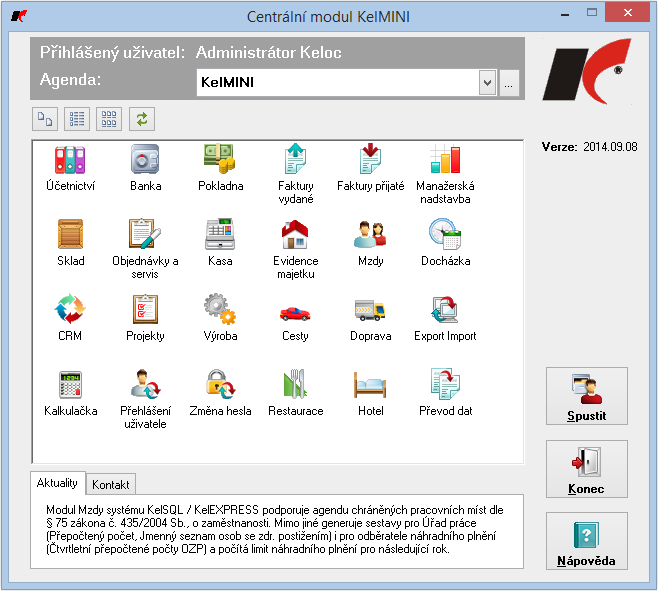The width and height of the screenshot is (658, 591).
Task: Open the Kasa cash register module
Action: (220, 242)
